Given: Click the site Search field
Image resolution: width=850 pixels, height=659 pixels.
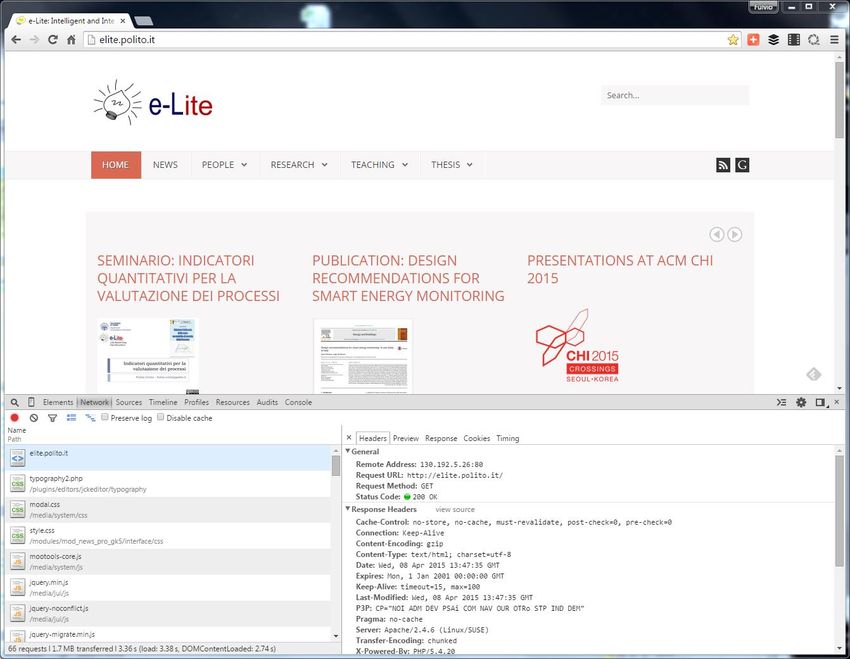Looking at the screenshot, I should point(675,95).
